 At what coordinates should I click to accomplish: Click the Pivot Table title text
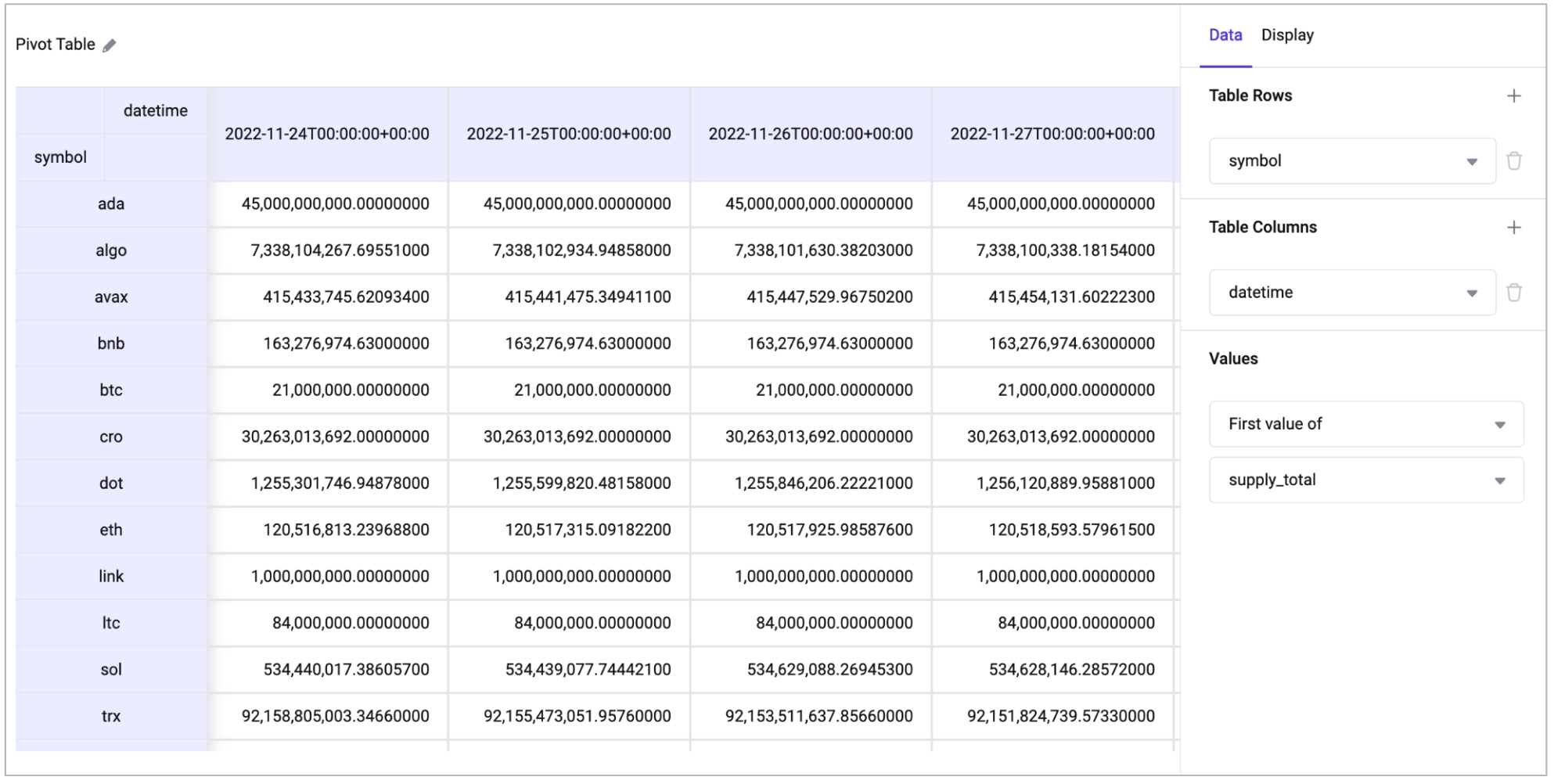click(56, 45)
